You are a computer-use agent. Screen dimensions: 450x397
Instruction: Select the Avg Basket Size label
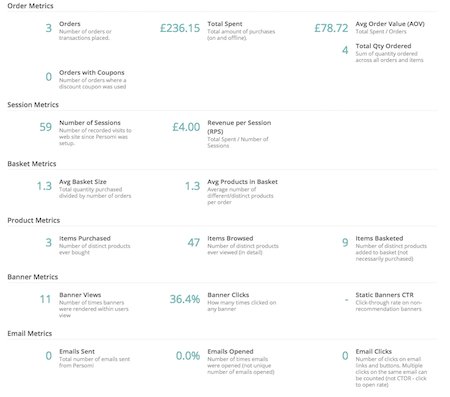click(x=83, y=182)
